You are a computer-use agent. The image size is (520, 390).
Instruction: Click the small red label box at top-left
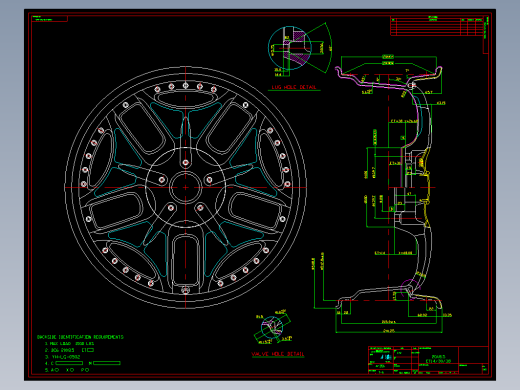[49, 19]
